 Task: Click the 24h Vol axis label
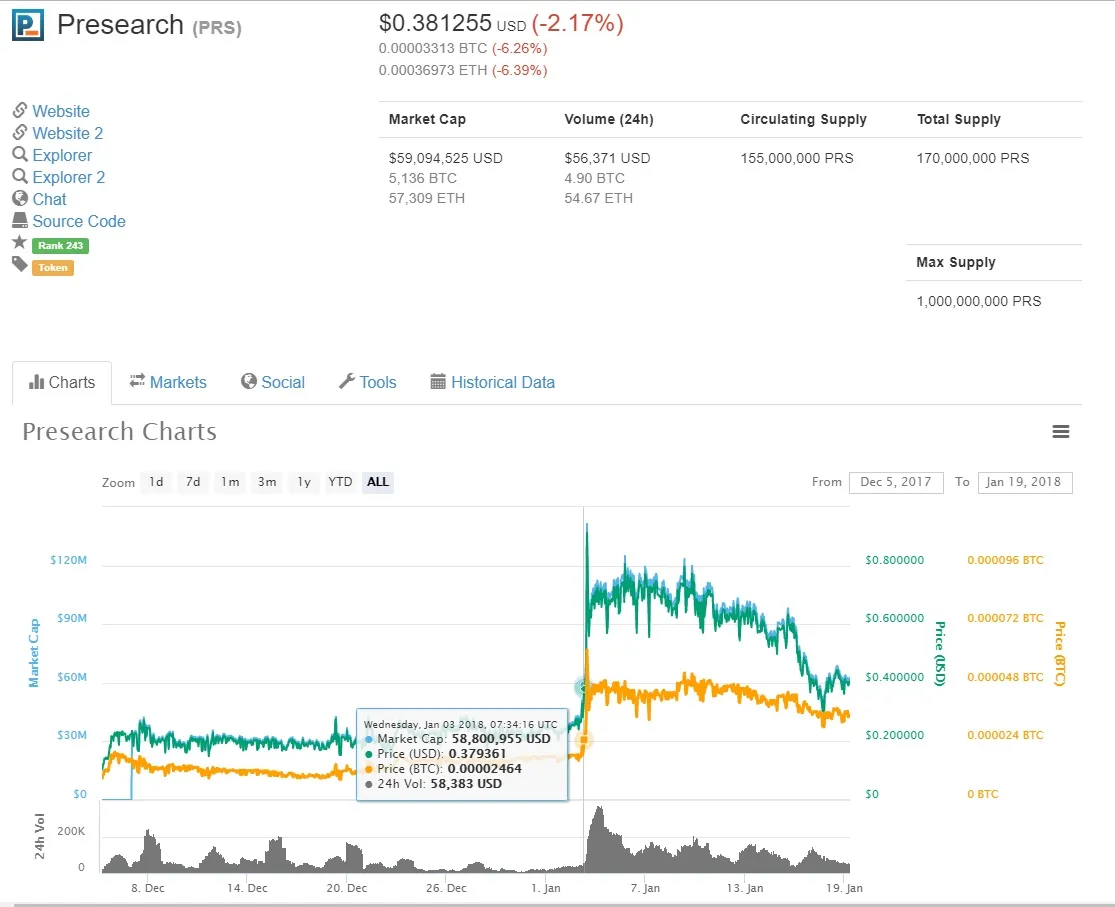(40, 837)
